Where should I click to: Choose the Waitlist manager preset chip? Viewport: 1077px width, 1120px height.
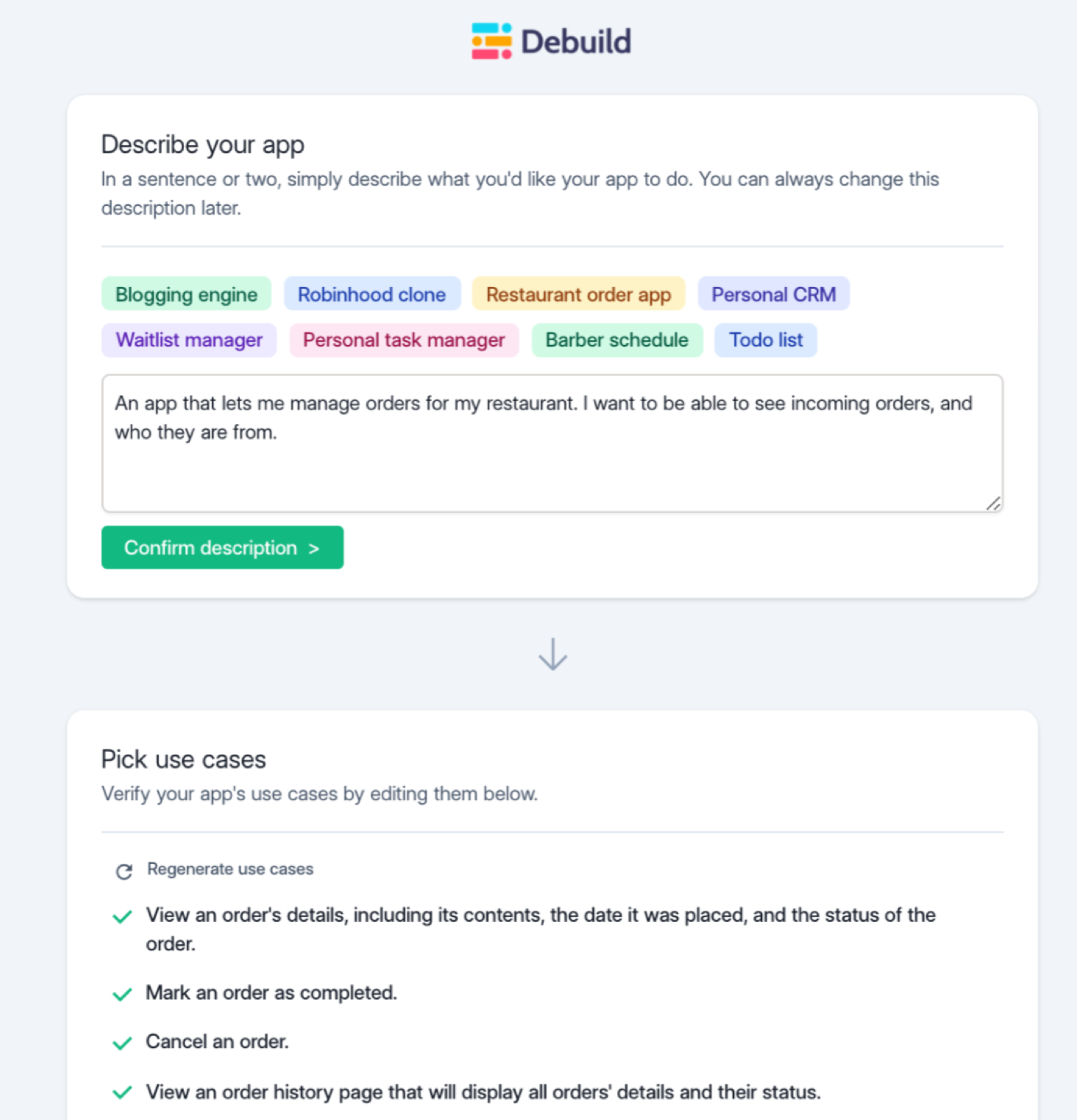[189, 340]
